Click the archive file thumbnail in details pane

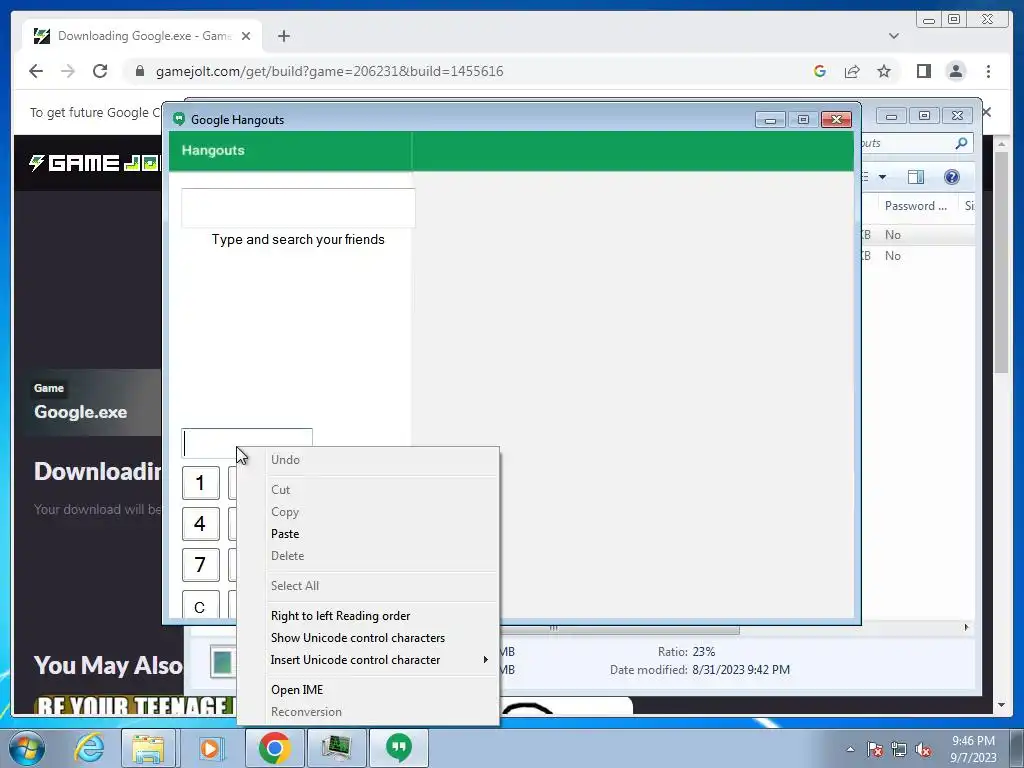pos(222,661)
